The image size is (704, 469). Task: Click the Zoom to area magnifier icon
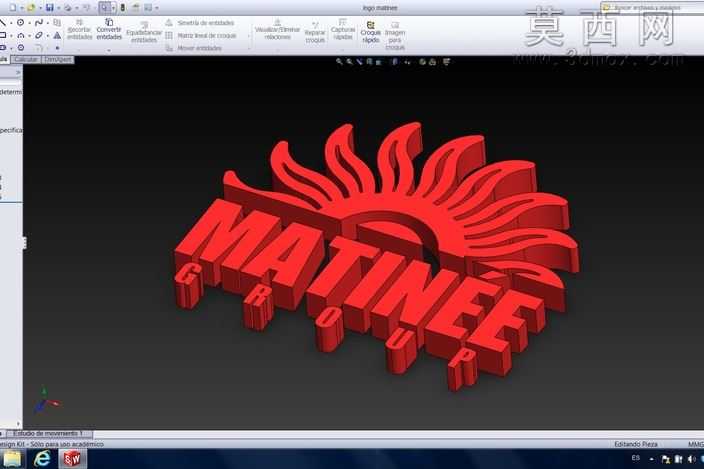coord(349,62)
